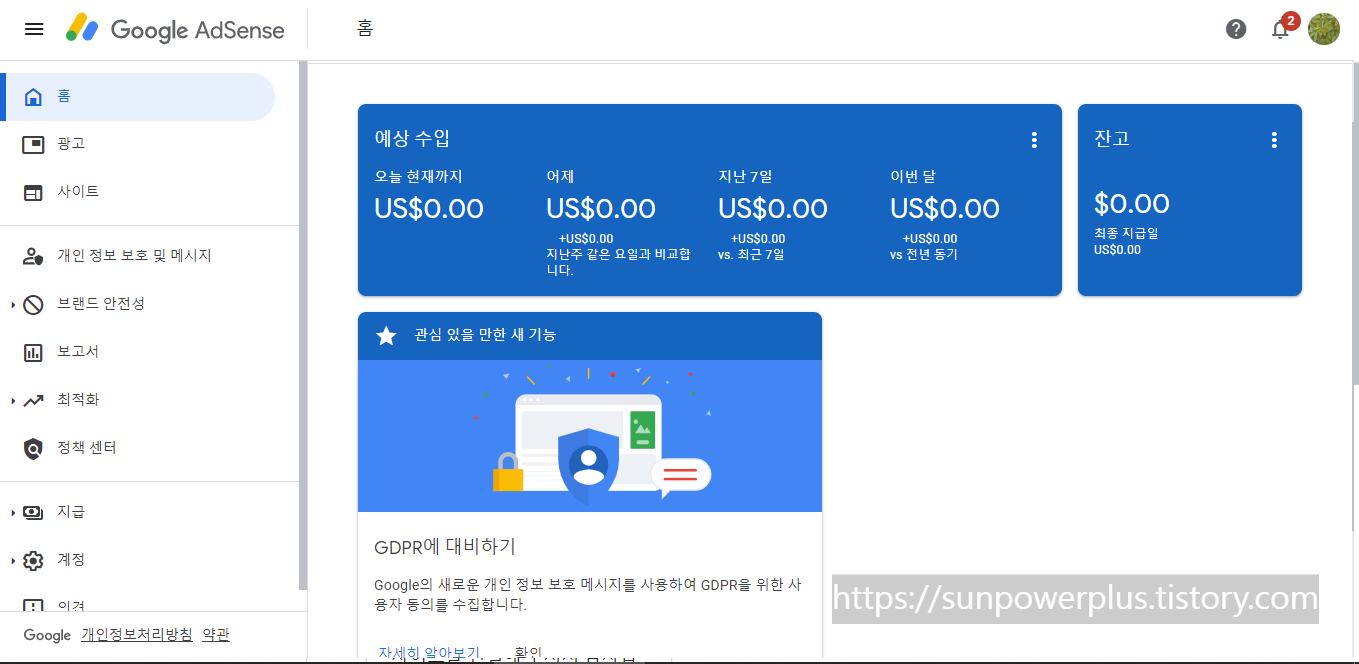Open the notifications bell
This screenshot has height=664, width=1359.
[x=1280, y=29]
